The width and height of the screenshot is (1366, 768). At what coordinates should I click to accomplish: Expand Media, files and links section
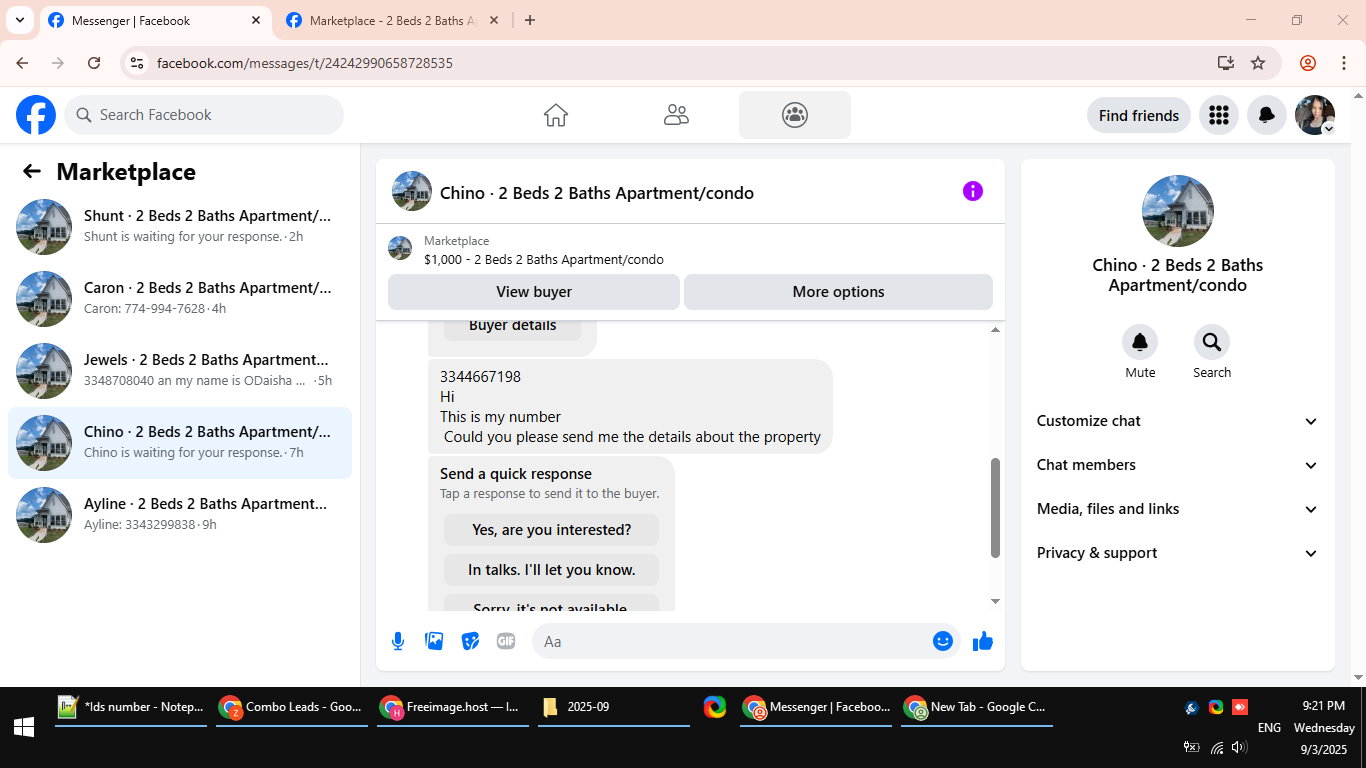(1178, 509)
